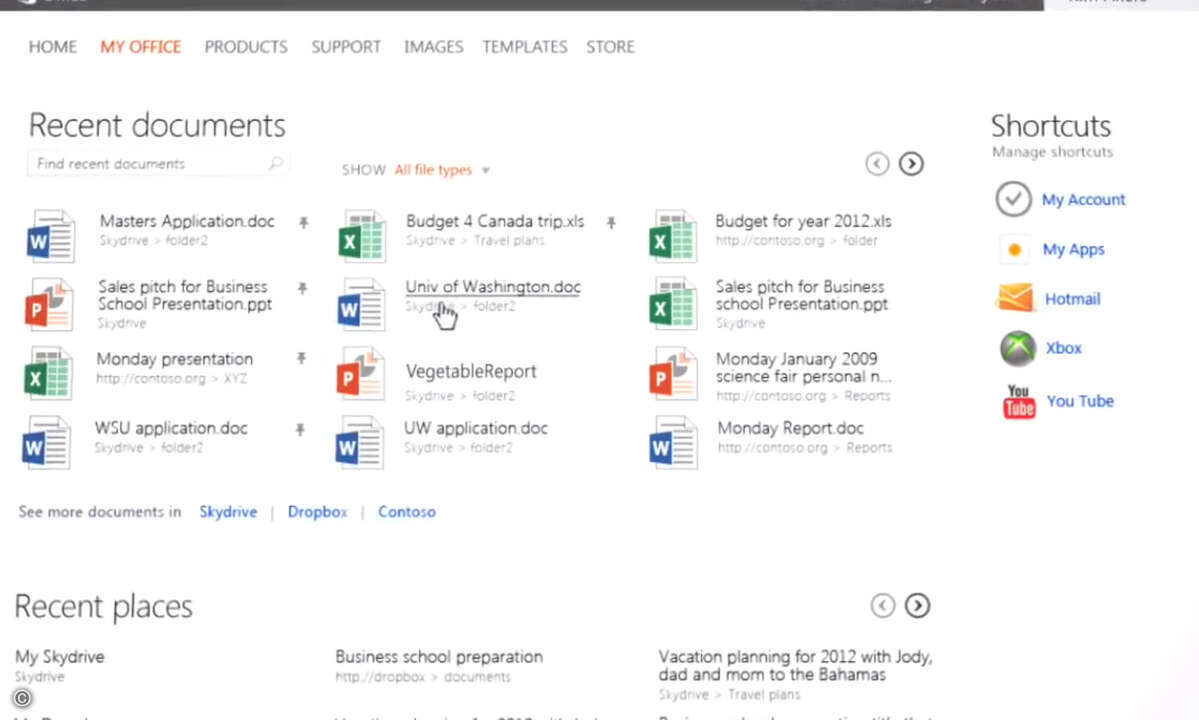Launch Xbox from the Shortcuts panel
The width and height of the screenshot is (1199, 720).
(x=1017, y=348)
